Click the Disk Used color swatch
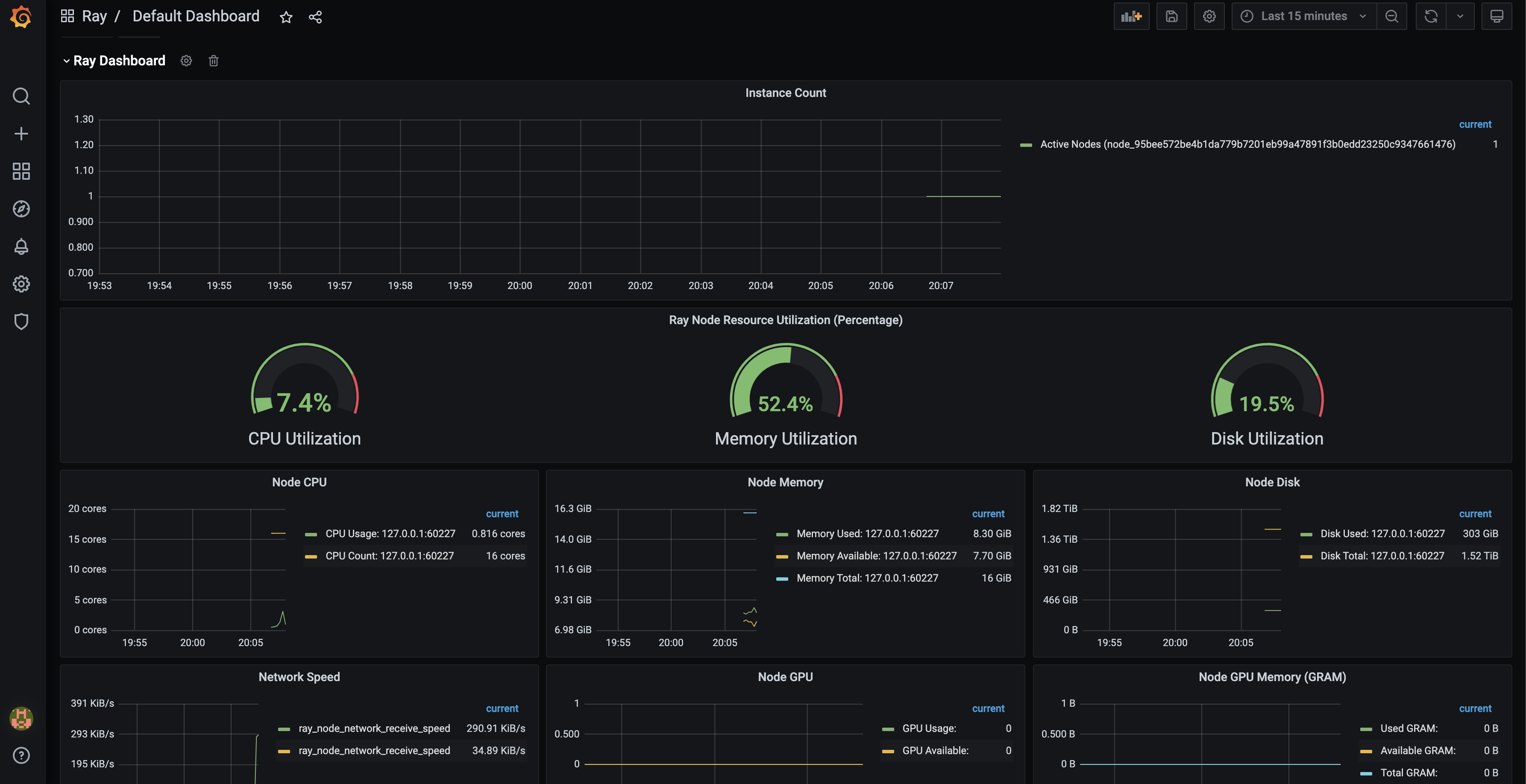This screenshot has width=1526, height=784. (x=1306, y=534)
